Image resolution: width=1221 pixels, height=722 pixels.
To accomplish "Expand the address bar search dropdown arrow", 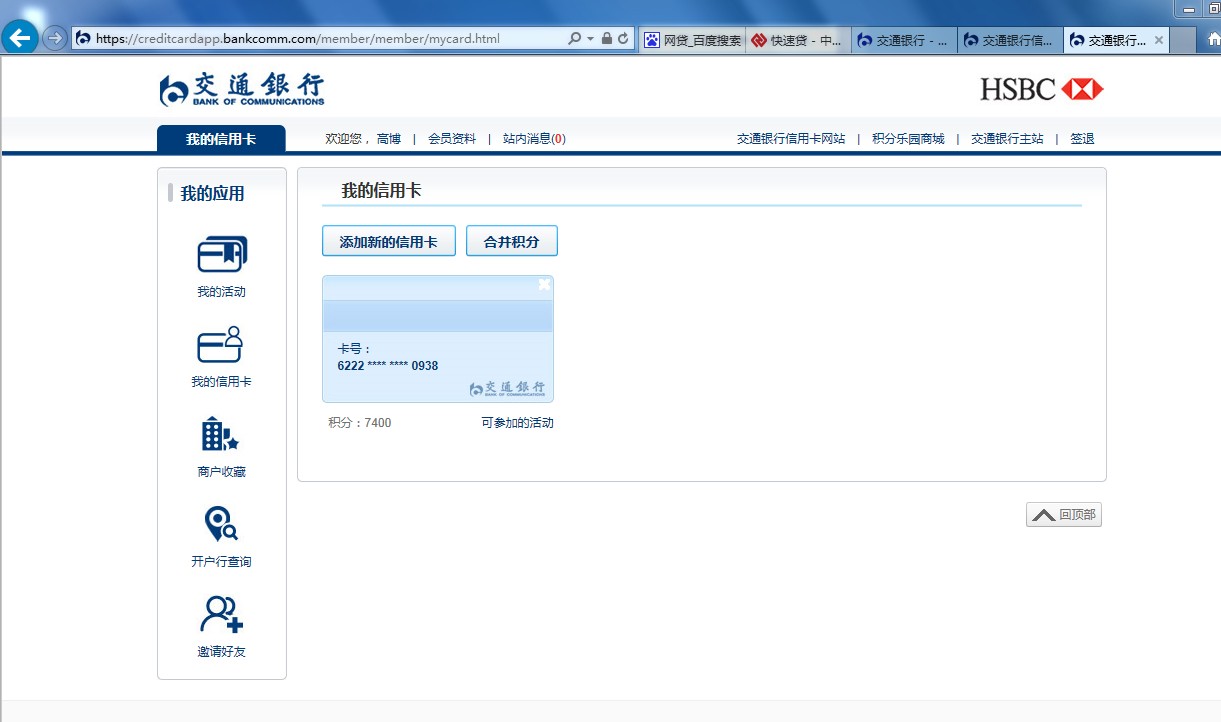I will [x=590, y=39].
